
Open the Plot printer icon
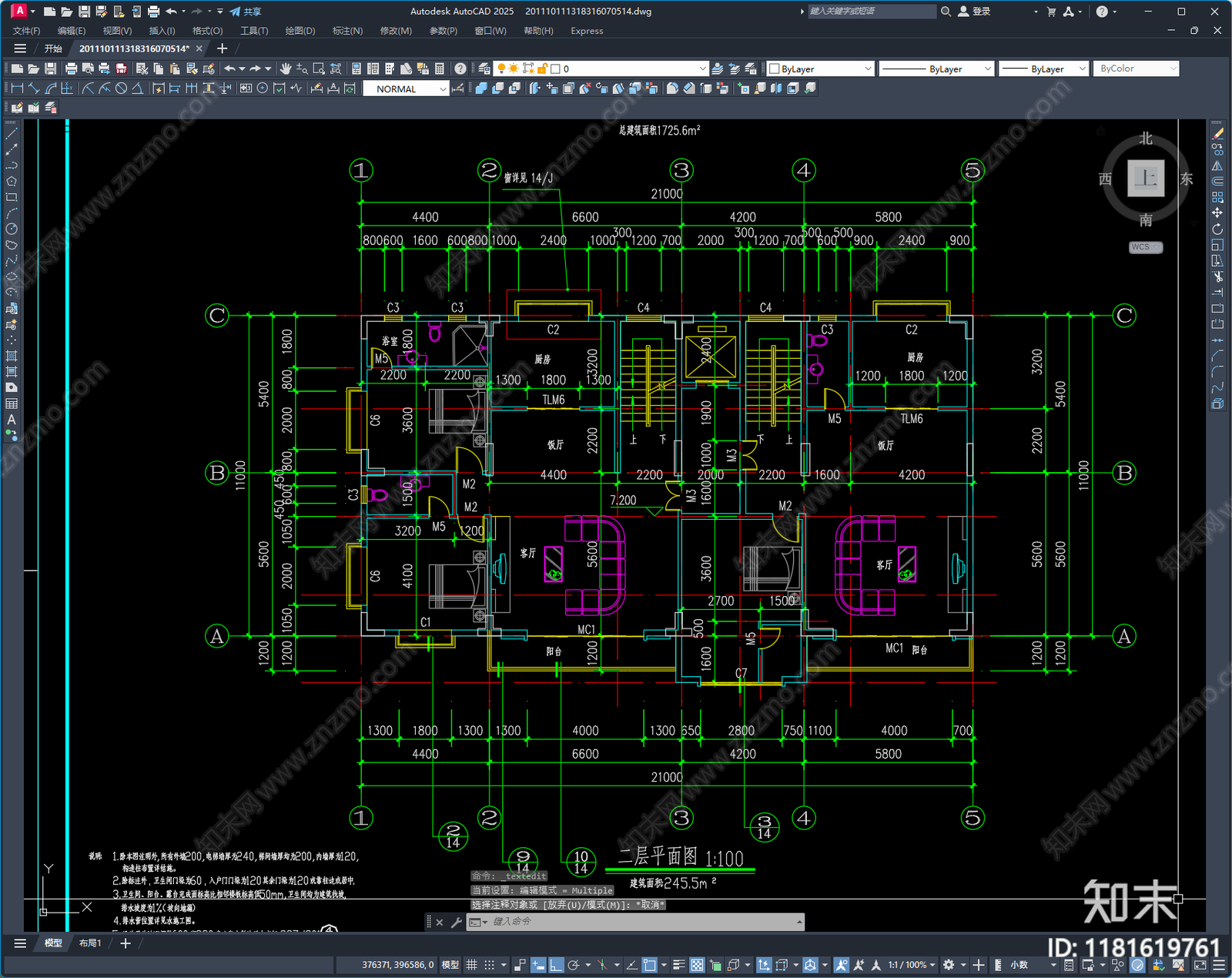[71, 69]
